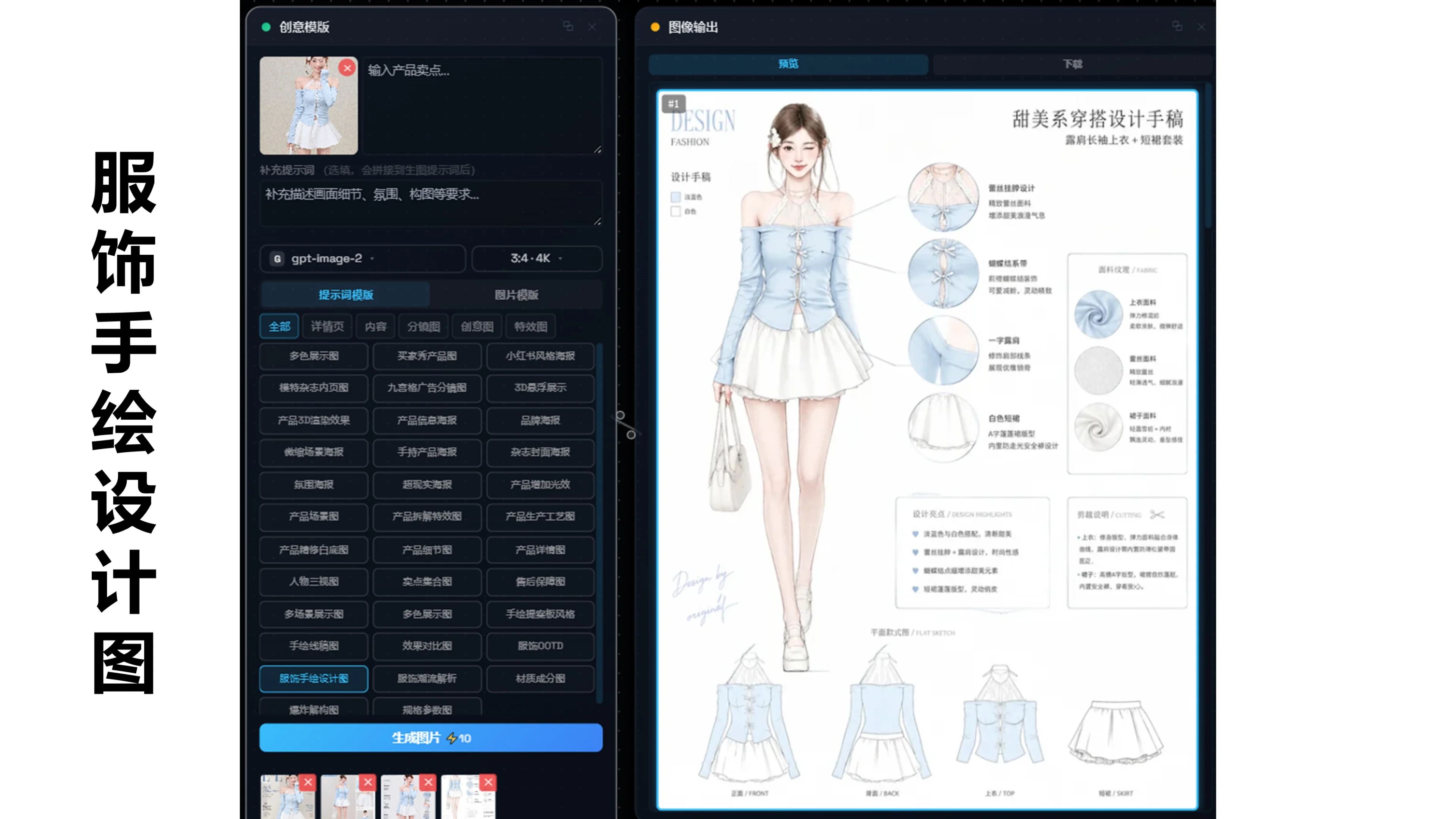The width and height of the screenshot is (1456, 819).
Task: Choose the 服饰潮流解析 template
Action: 427,678
